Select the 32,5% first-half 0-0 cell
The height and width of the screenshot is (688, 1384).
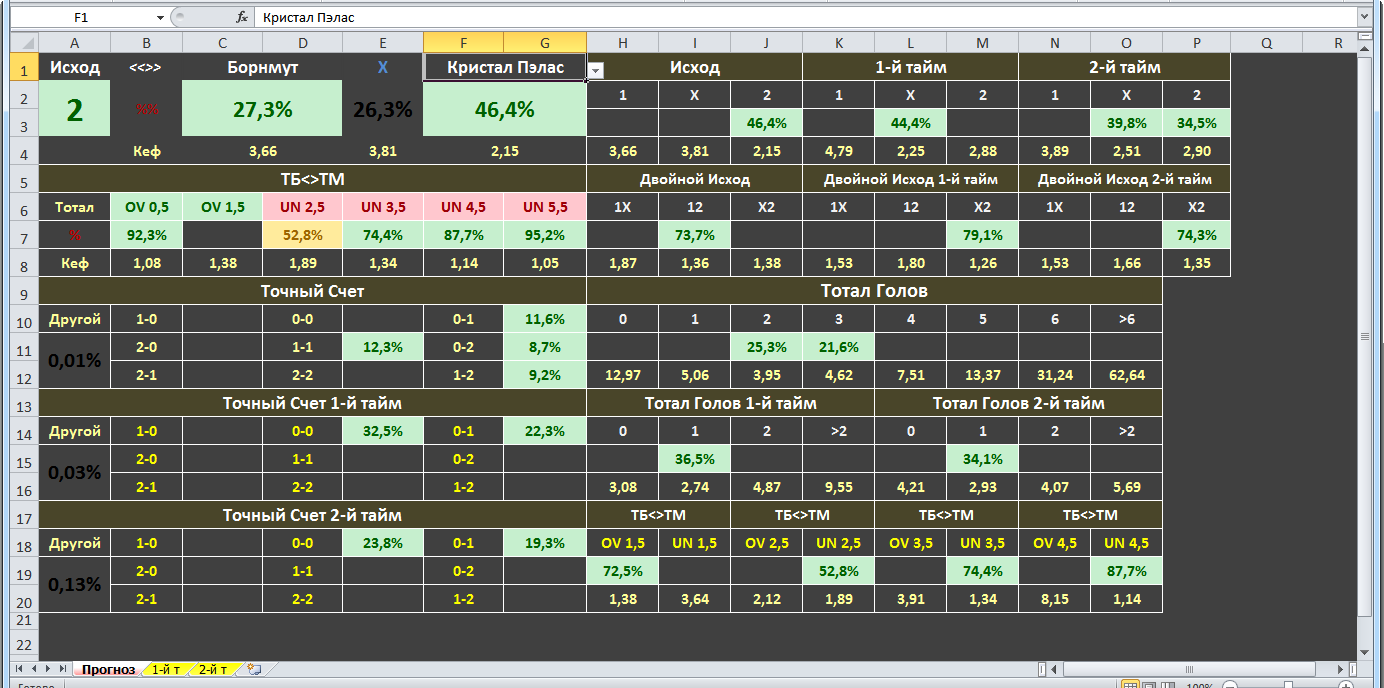point(383,432)
